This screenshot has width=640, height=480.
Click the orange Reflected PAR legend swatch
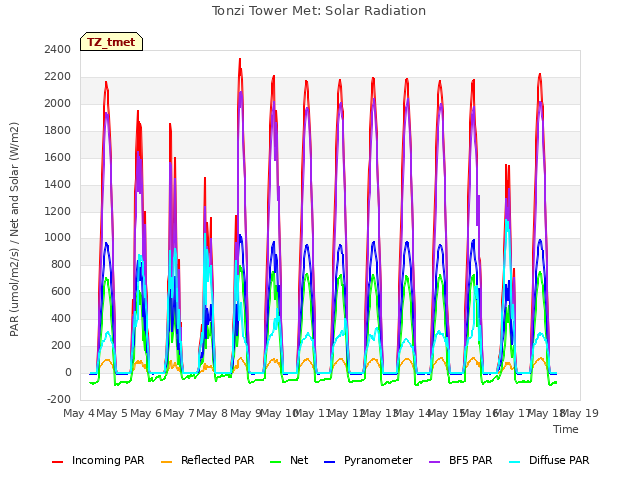(167, 462)
